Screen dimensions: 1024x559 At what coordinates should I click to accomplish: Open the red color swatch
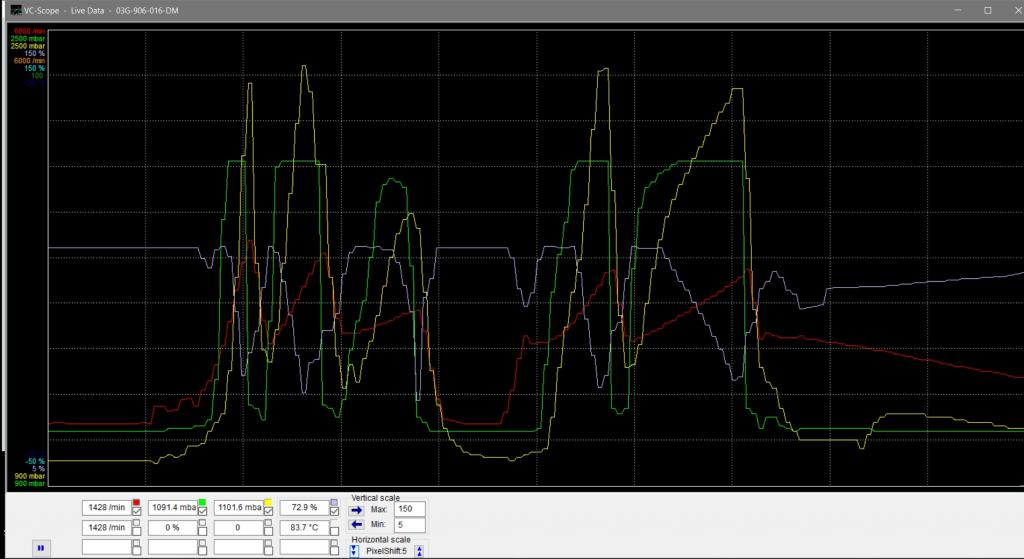coord(136,502)
